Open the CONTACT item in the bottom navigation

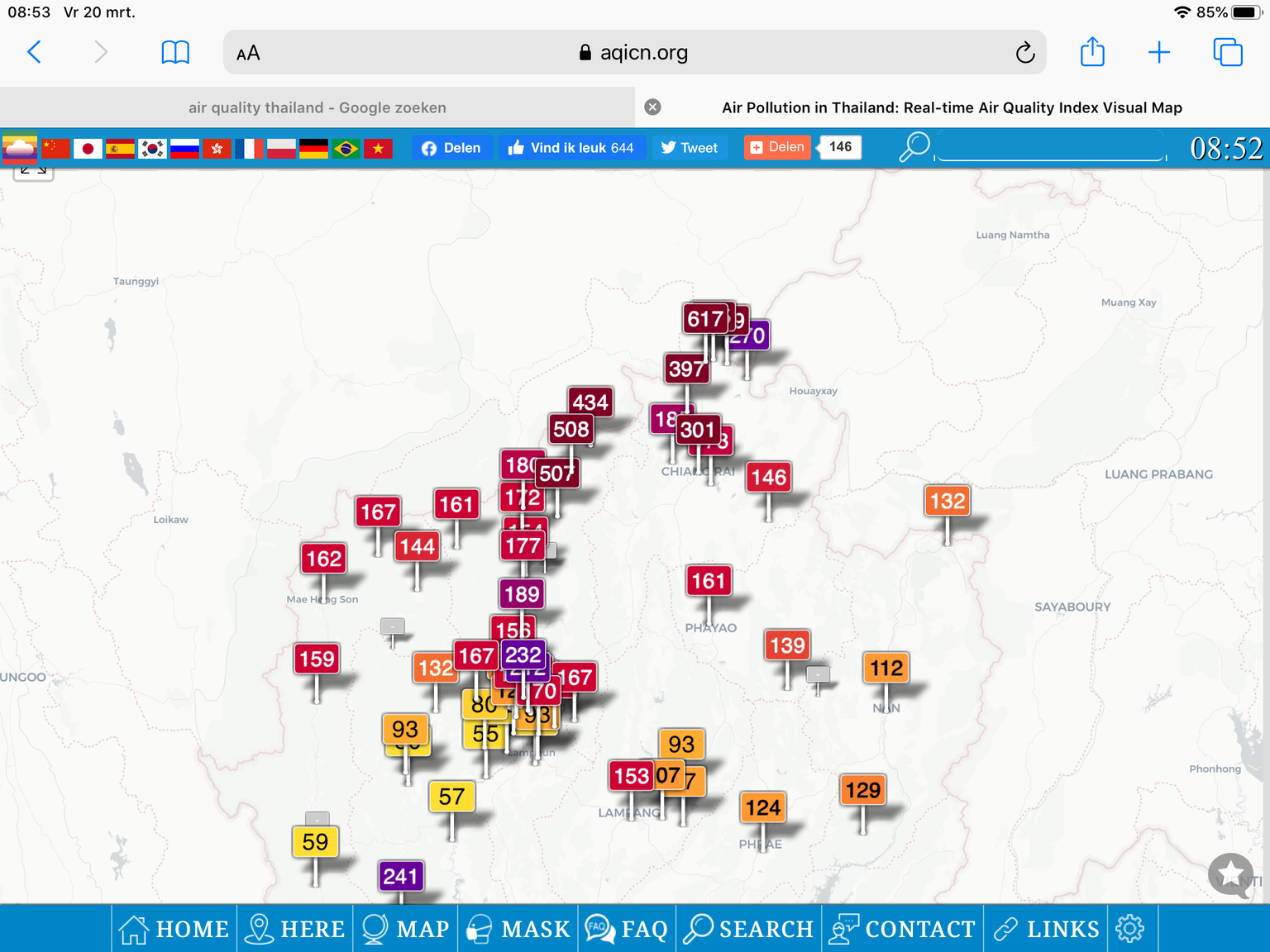[x=903, y=929]
